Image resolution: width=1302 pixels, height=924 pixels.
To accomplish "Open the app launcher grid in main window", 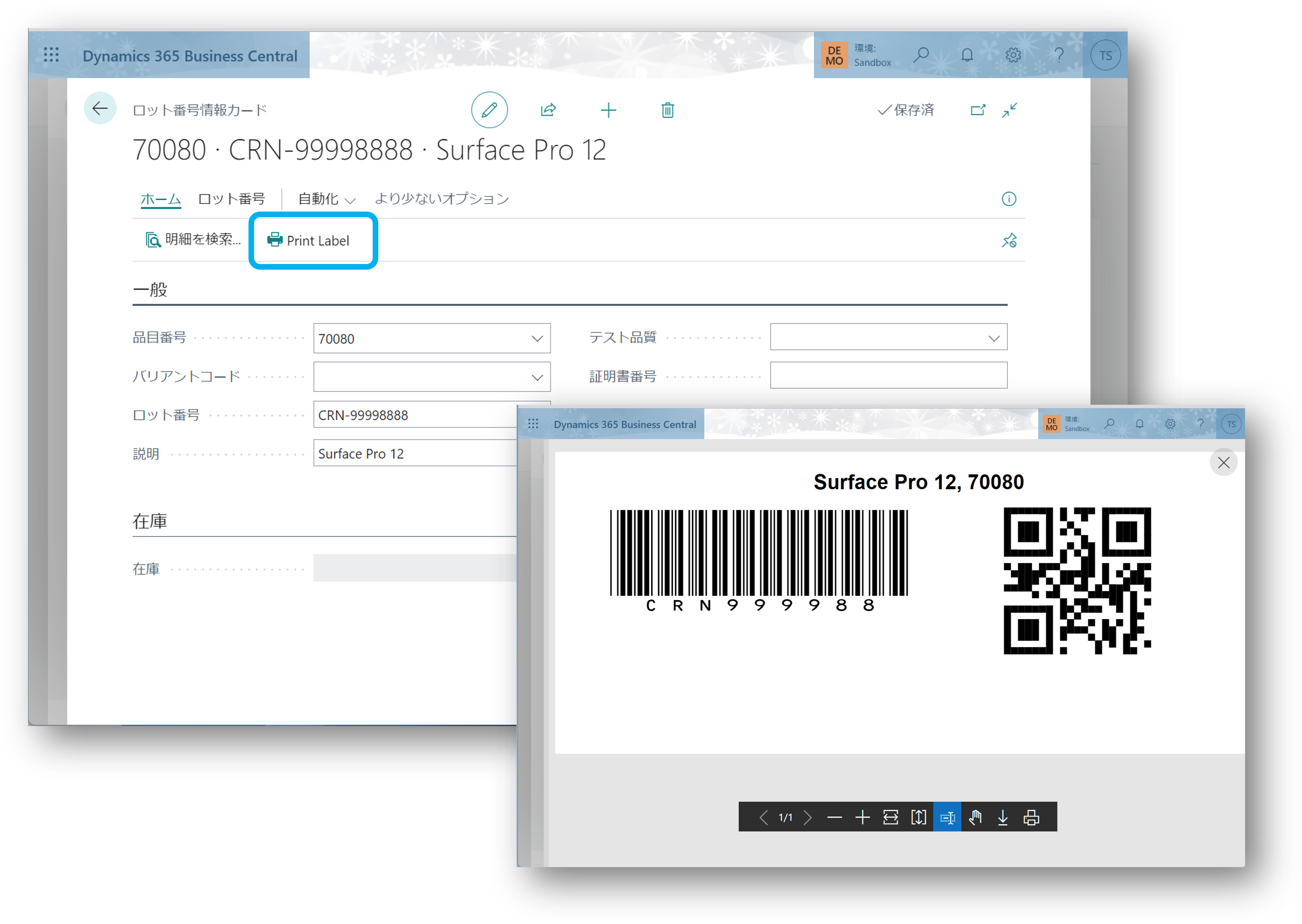I will pos(51,54).
